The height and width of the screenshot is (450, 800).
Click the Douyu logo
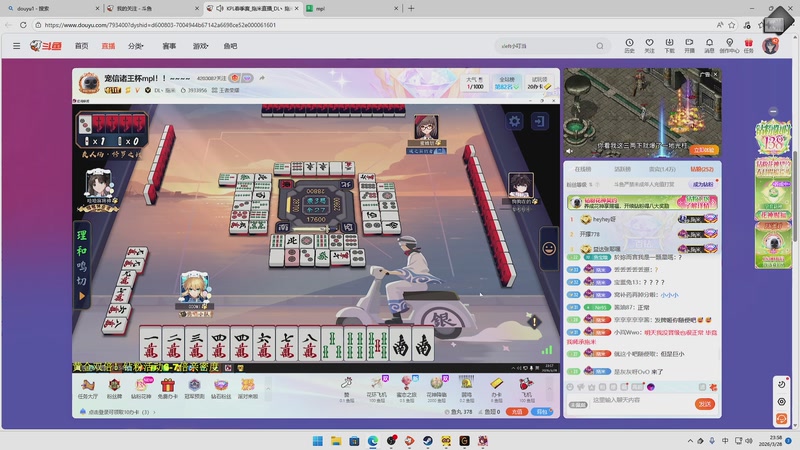46,46
